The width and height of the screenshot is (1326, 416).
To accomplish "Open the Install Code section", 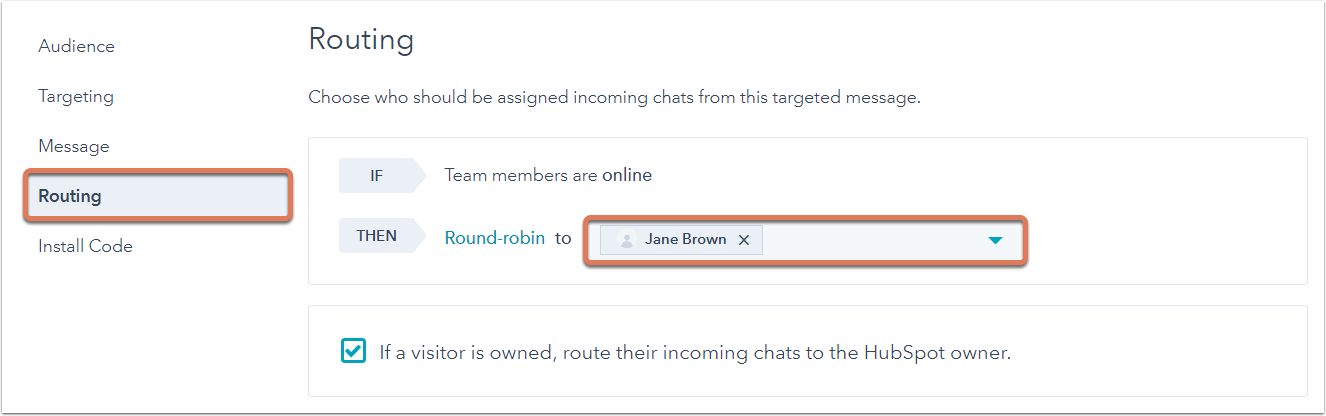I will pyautogui.click(x=85, y=246).
